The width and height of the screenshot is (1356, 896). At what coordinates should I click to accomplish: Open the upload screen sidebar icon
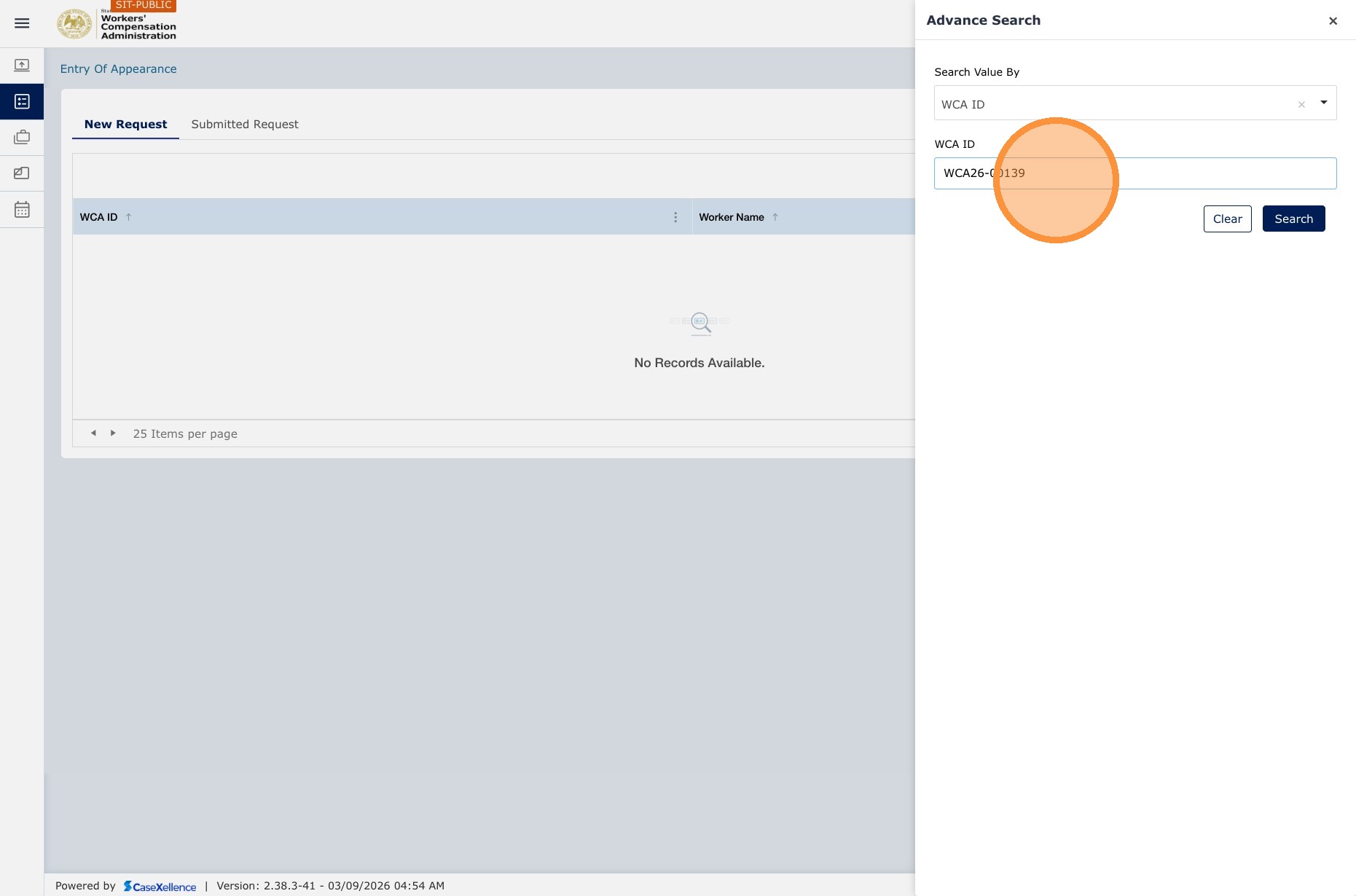tap(22, 66)
